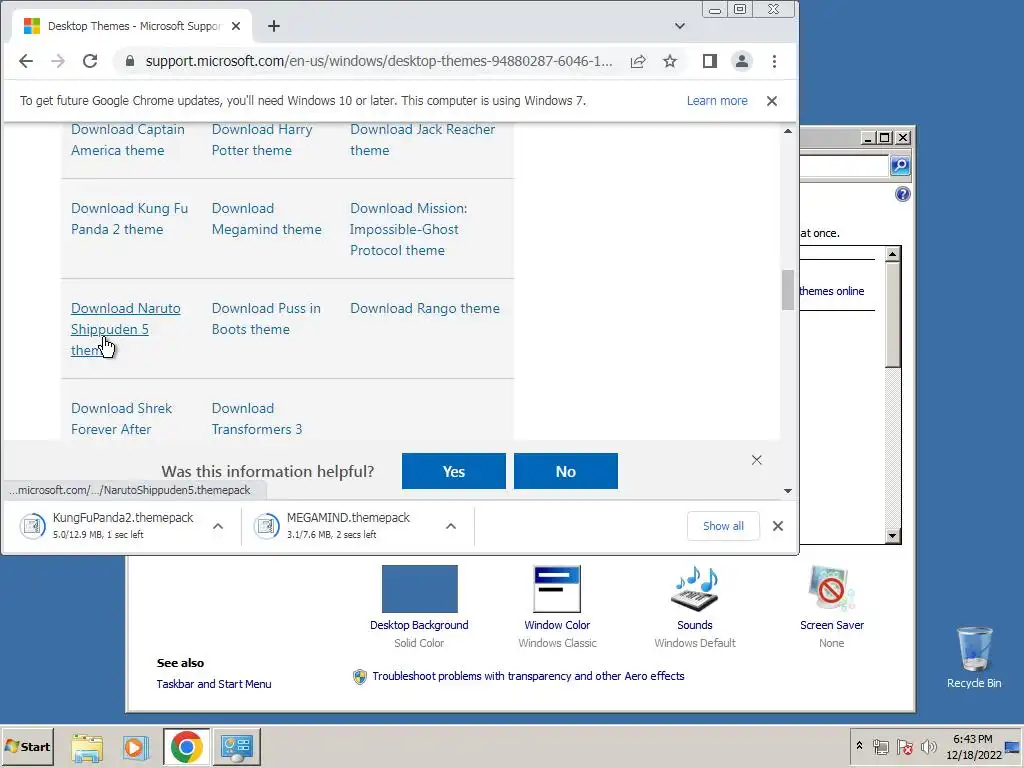Click the page scrollbar's down arrow
The image size is (1024, 768).
pos(788,490)
